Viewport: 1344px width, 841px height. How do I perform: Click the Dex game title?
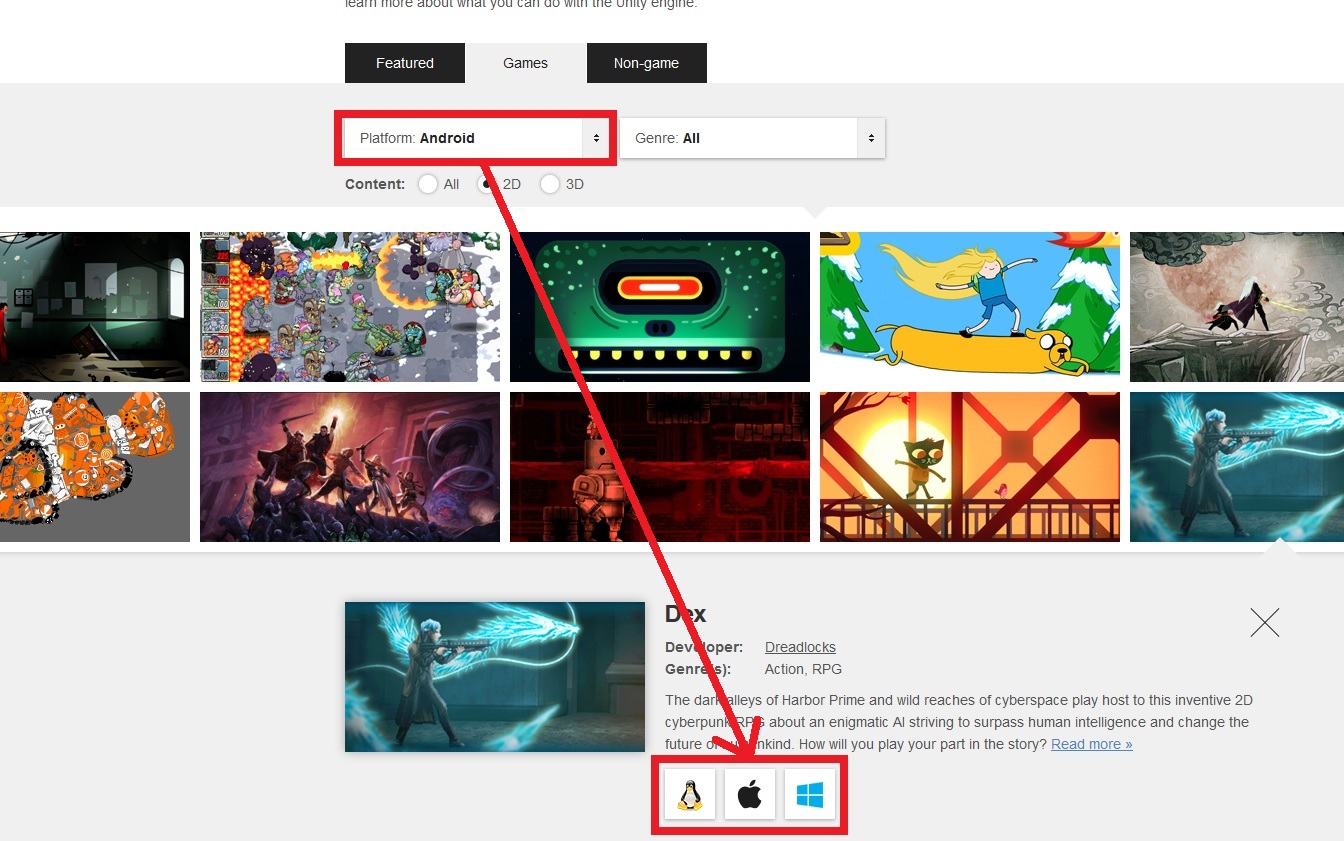coord(686,614)
